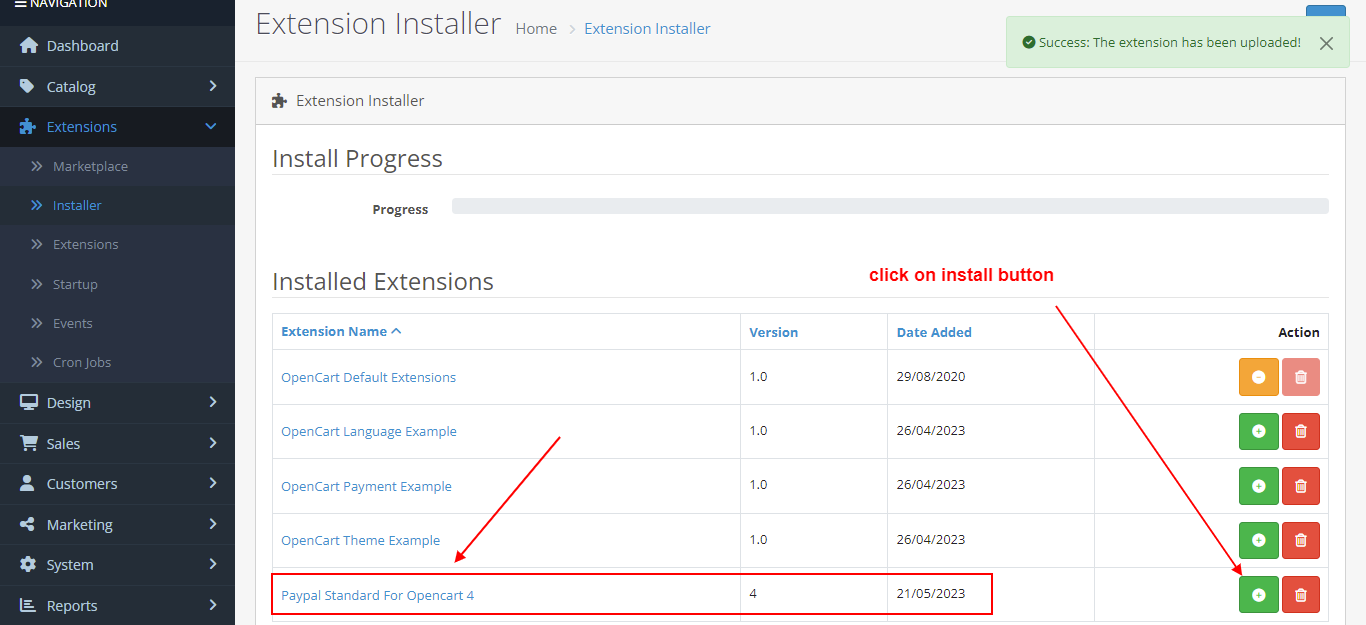Click OpenCart Payment Example name text
The height and width of the screenshot is (625, 1366).
(366, 486)
